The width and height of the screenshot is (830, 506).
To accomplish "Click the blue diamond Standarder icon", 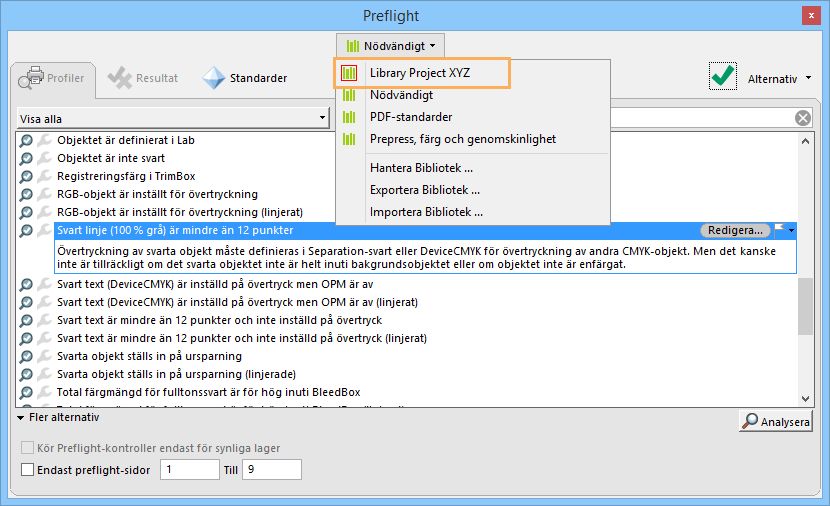I will [x=214, y=78].
